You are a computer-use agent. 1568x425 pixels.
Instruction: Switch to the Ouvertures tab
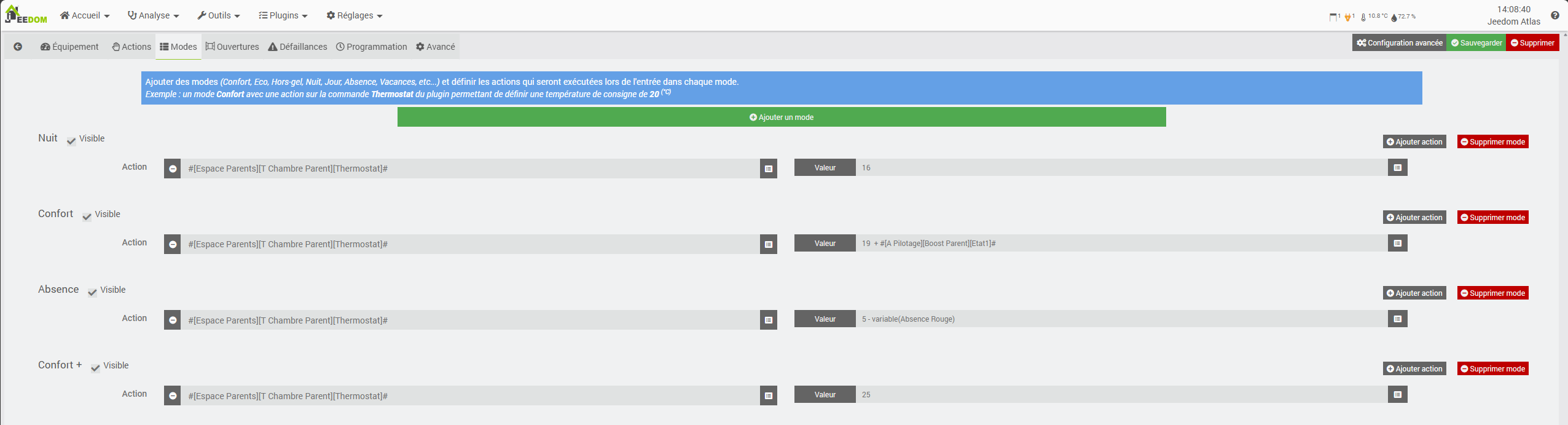coord(232,47)
